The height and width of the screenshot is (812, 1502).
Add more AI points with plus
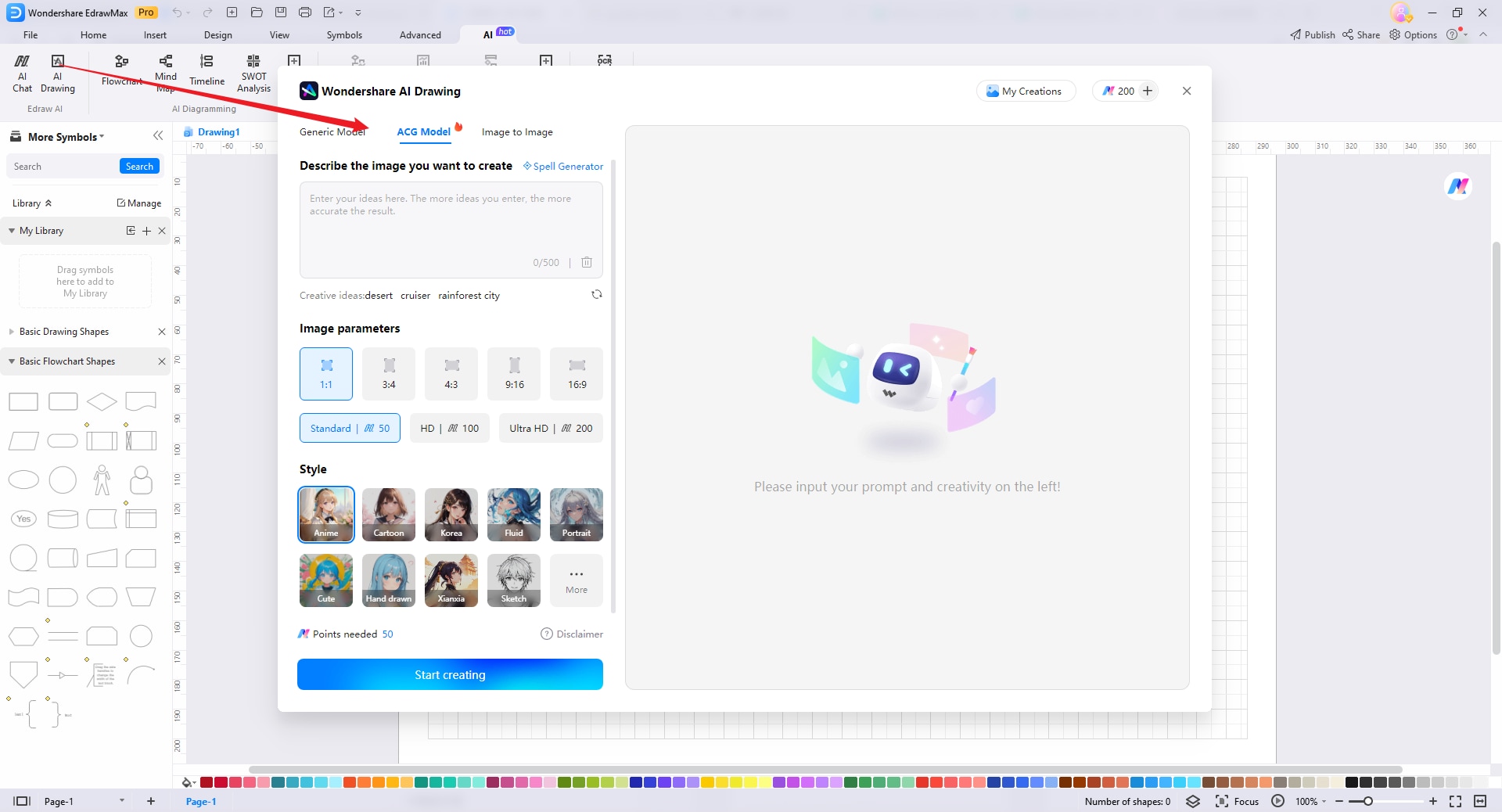coord(1148,91)
